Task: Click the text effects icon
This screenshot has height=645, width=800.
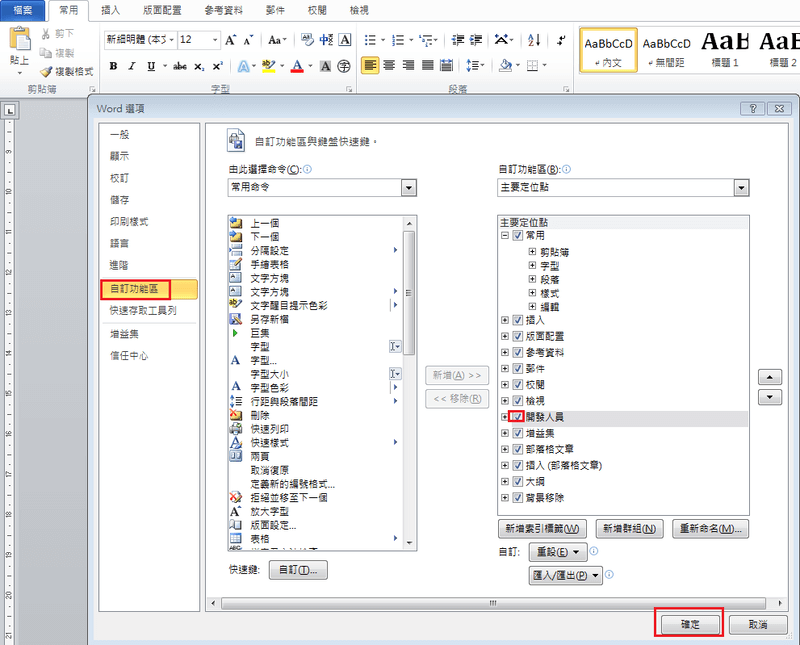Action: [244, 66]
